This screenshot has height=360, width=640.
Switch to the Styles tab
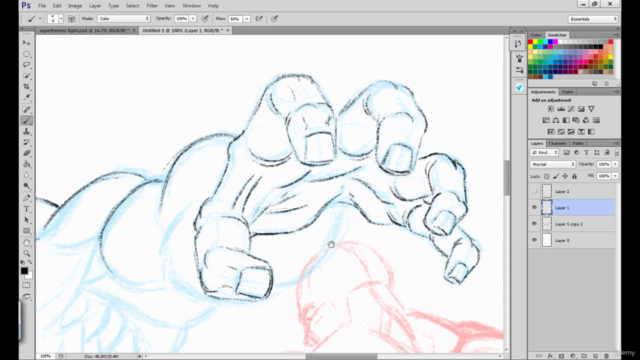point(567,92)
